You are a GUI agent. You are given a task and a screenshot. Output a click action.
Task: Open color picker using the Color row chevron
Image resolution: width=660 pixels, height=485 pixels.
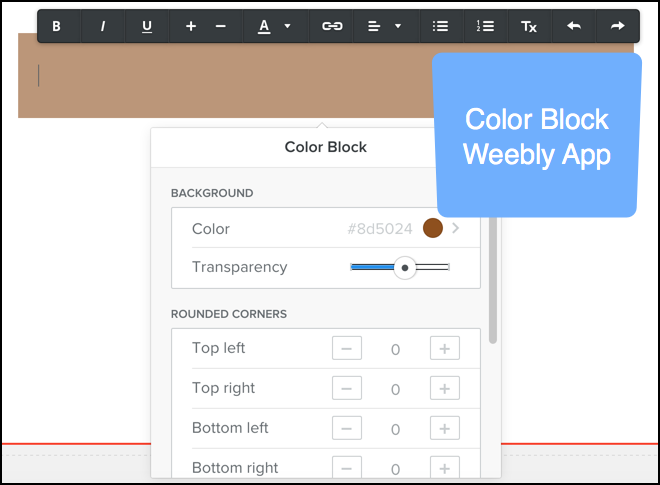coord(455,228)
